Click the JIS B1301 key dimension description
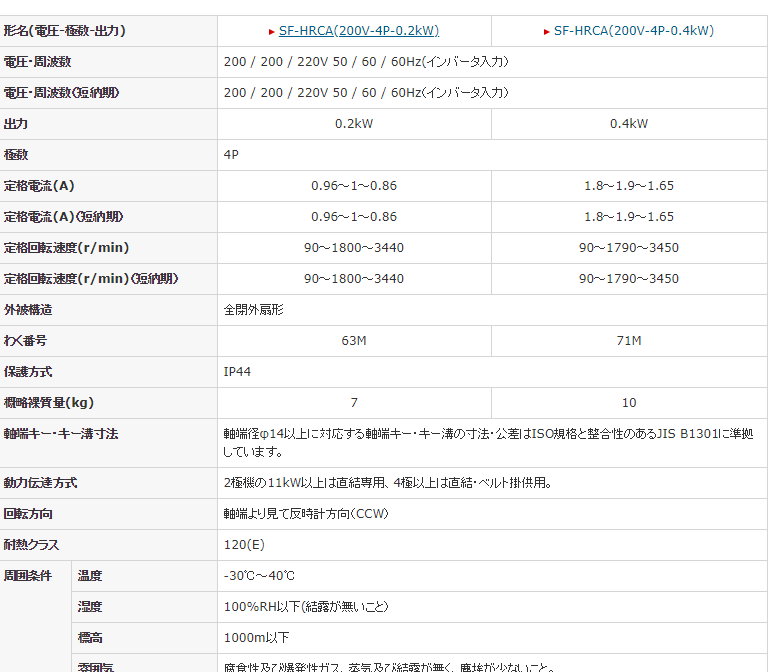 (x=488, y=443)
